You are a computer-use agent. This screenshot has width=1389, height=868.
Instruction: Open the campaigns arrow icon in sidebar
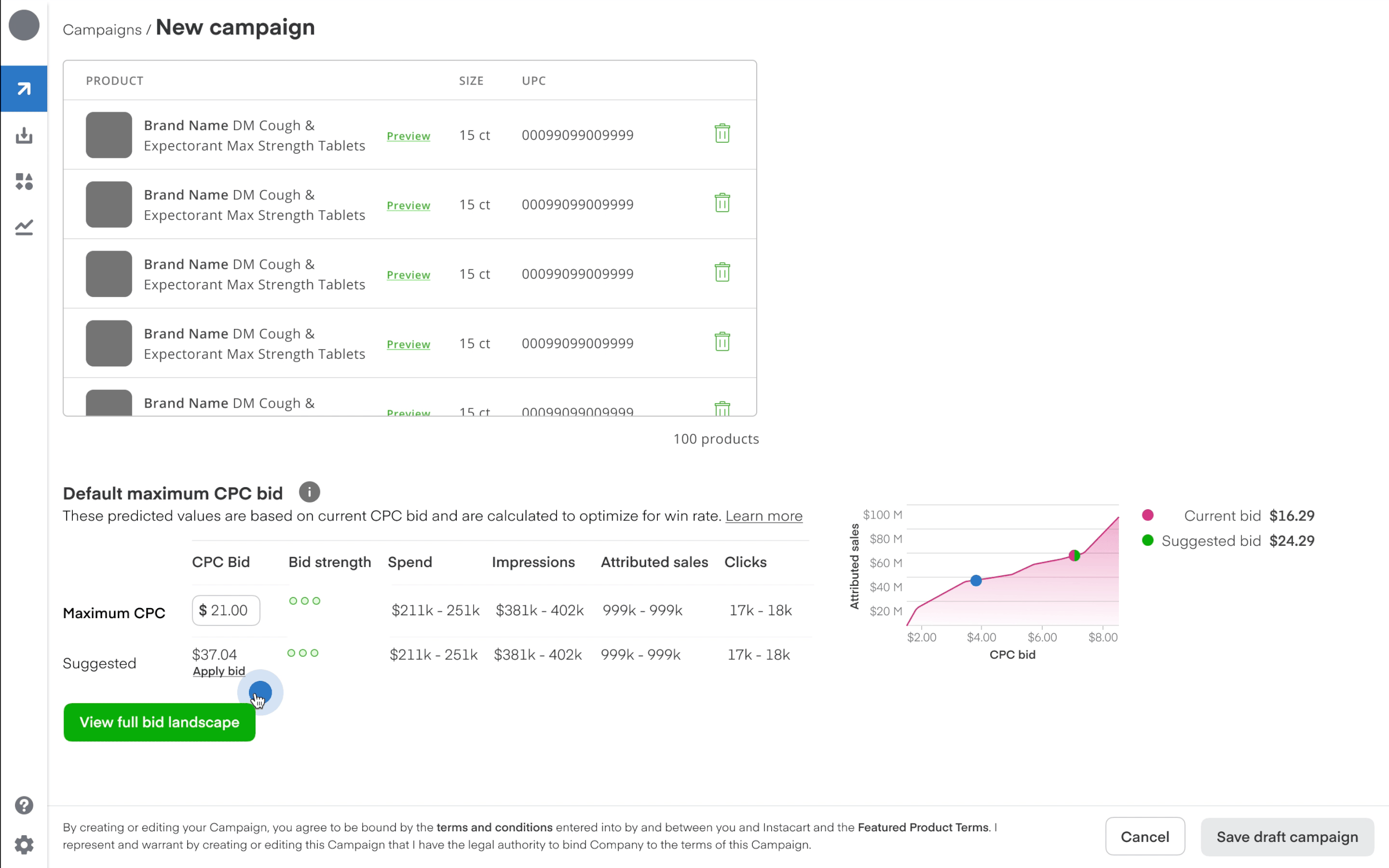[x=23, y=88]
